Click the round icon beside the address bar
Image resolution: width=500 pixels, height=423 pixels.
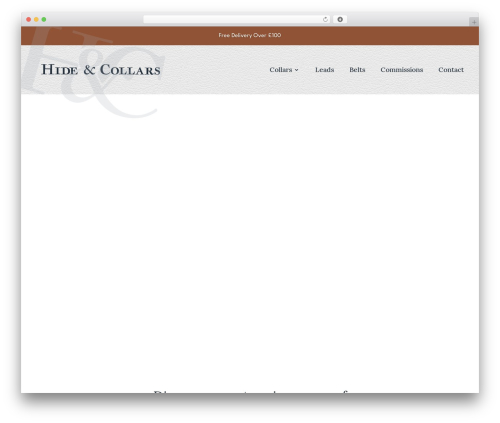point(340,19)
